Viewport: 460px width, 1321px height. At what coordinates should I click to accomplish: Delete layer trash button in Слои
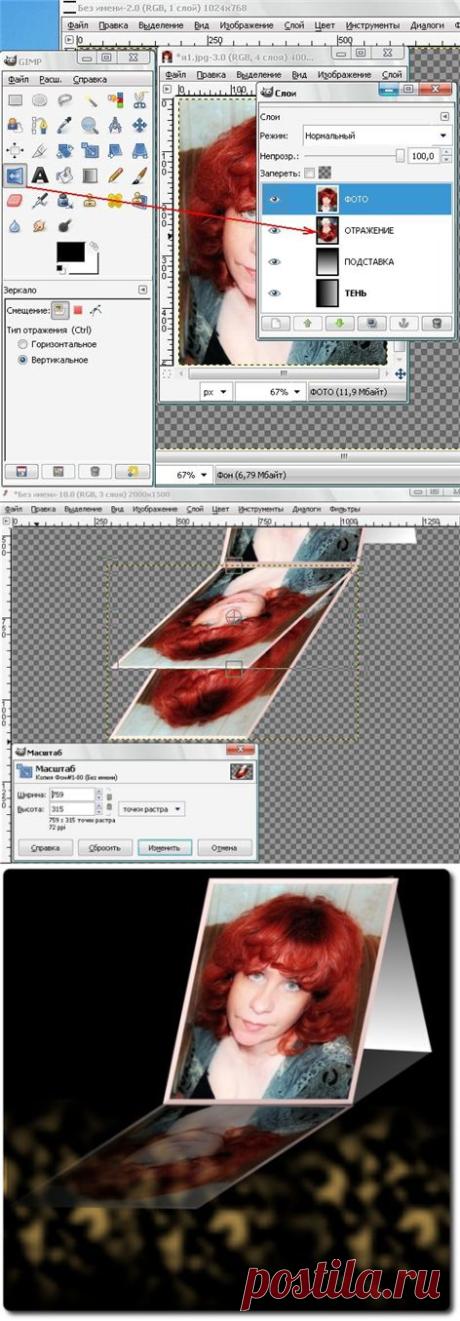(435, 323)
